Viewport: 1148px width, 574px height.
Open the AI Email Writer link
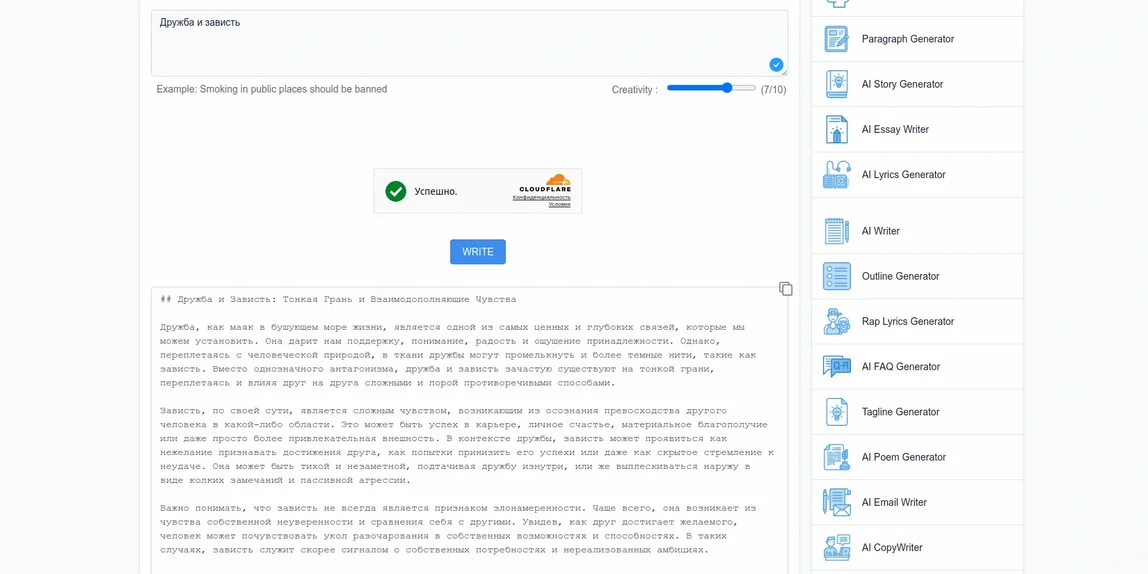(894, 503)
